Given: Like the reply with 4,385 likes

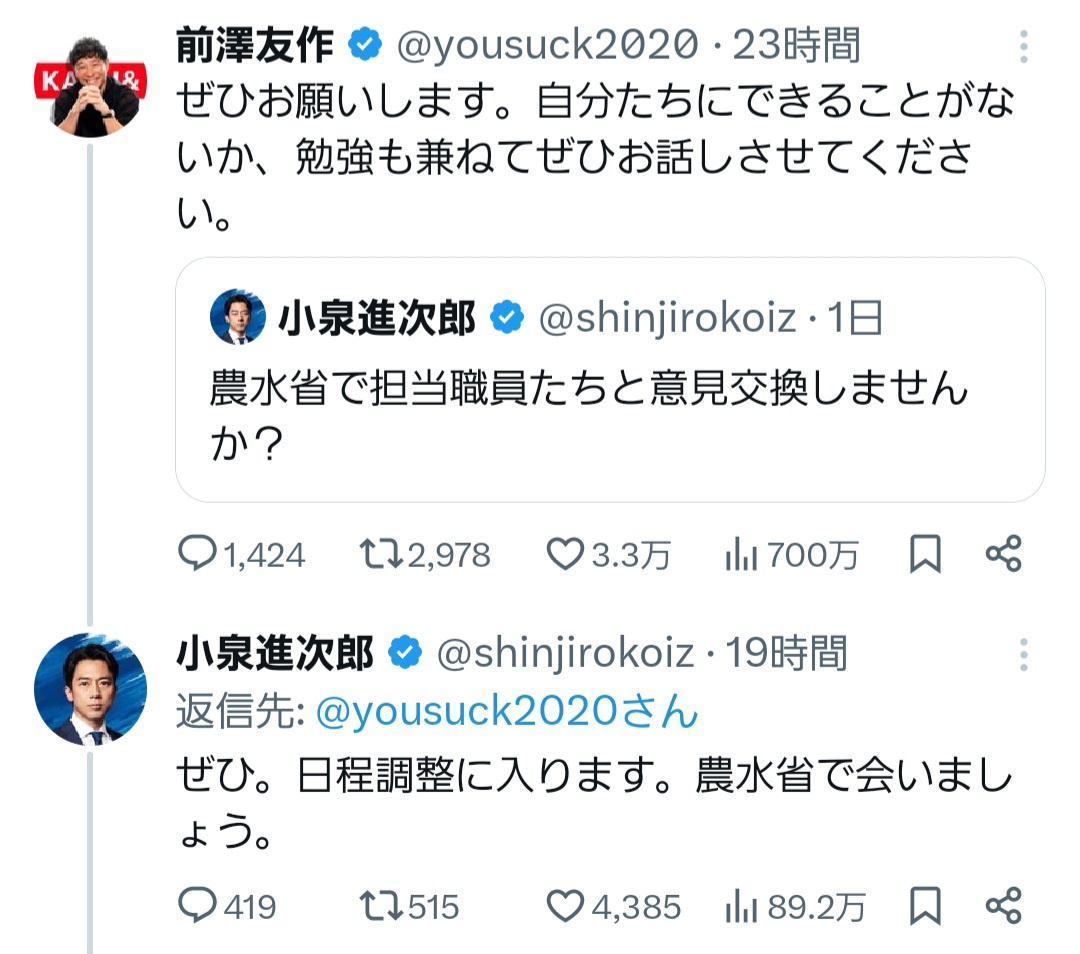Looking at the screenshot, I should [566, 906].
